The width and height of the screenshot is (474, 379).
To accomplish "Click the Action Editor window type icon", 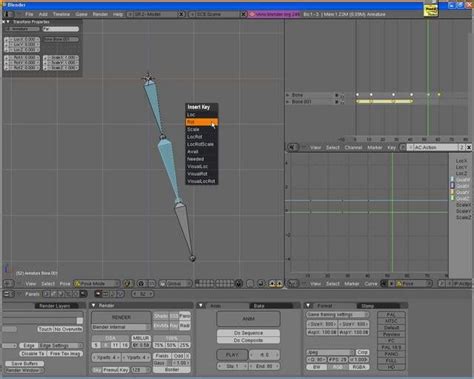I will (292, 147).
